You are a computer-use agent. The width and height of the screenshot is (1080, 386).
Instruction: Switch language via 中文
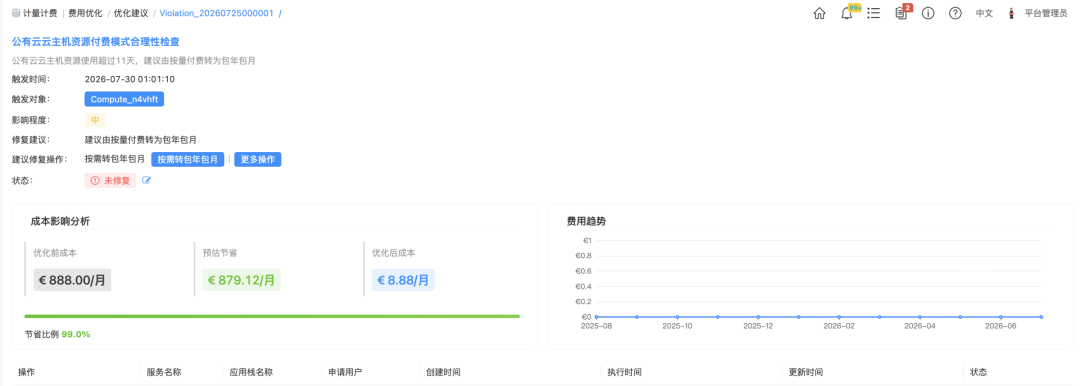984,13
